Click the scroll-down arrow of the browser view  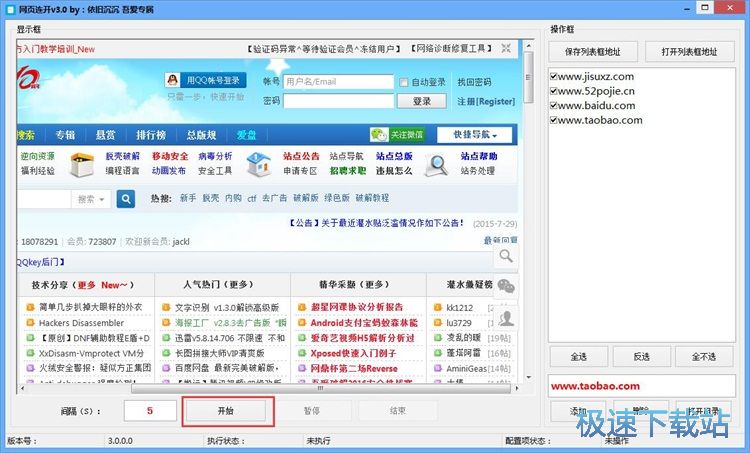tap(528, 377)
